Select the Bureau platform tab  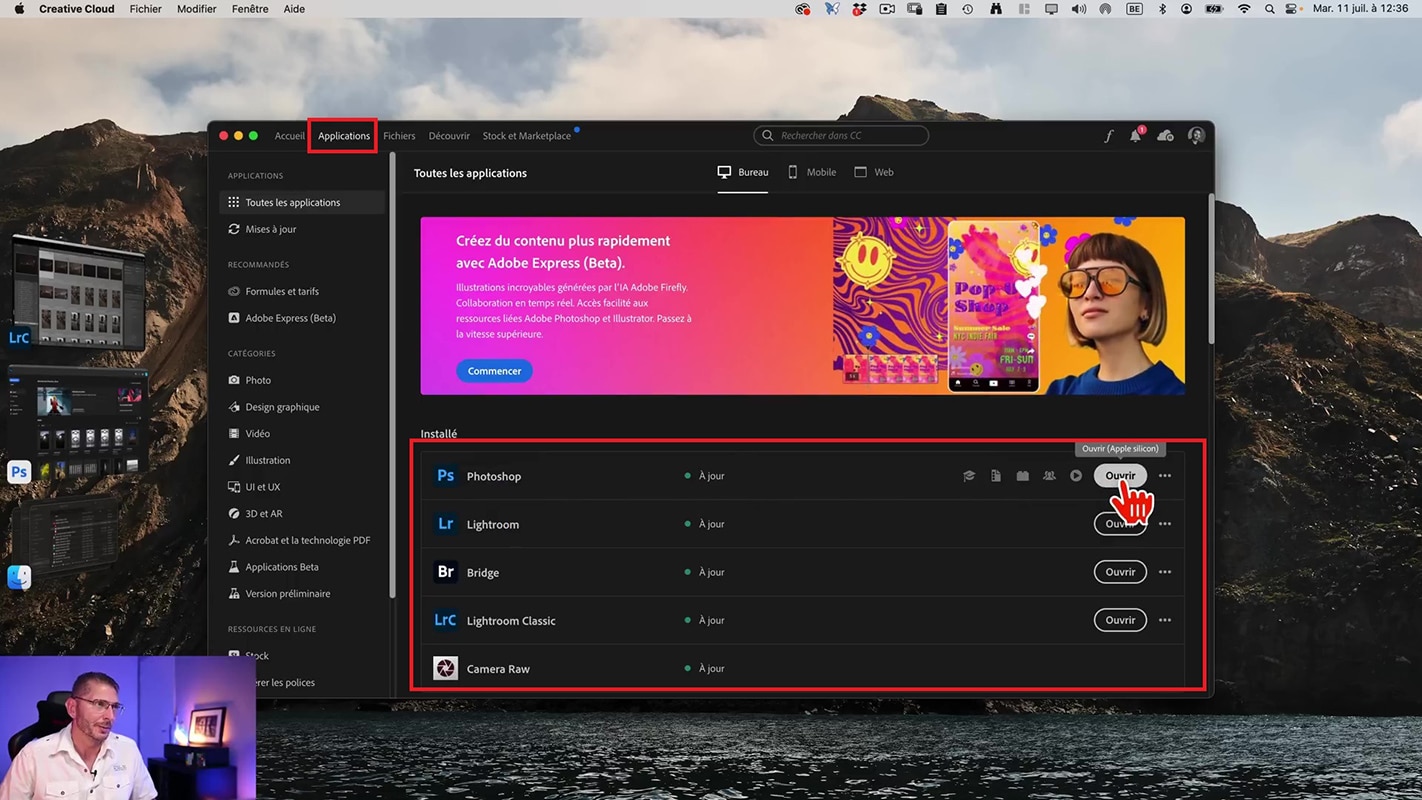click(x=743, y=172)
